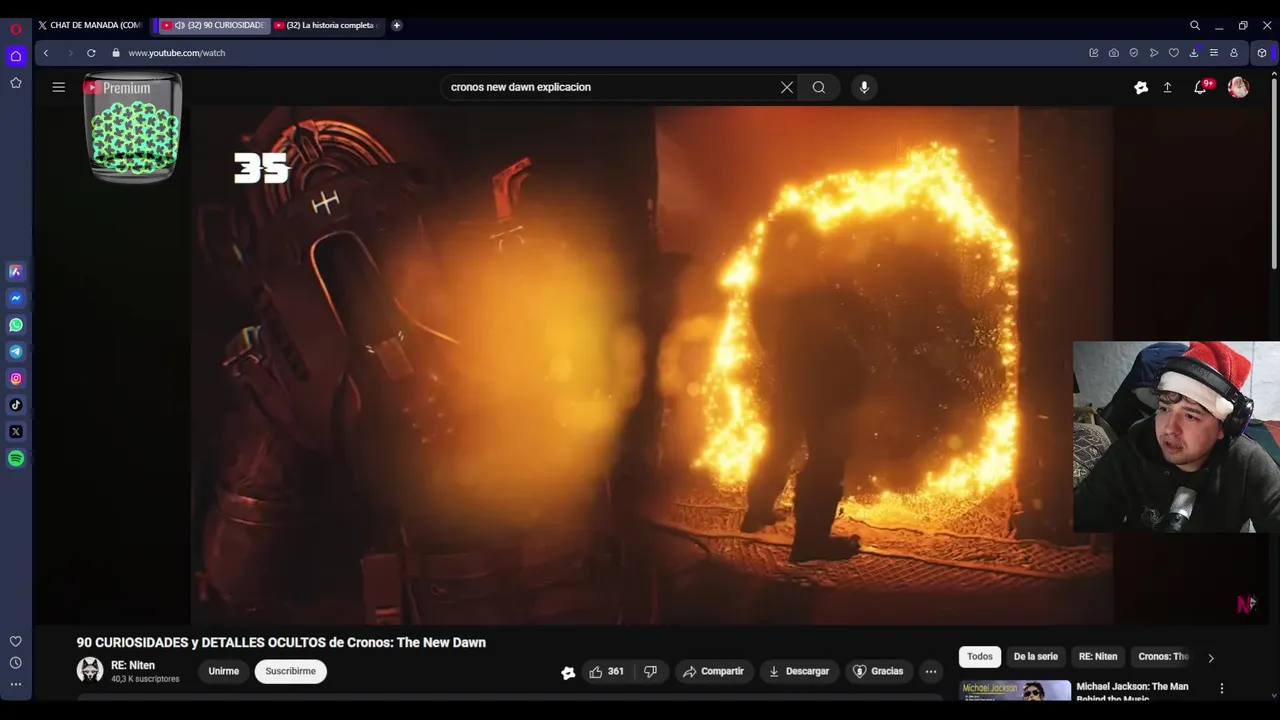Viewport: 1280px width, 720px height.
Task: Clear the YouTube search text
Action: (787, 87)
